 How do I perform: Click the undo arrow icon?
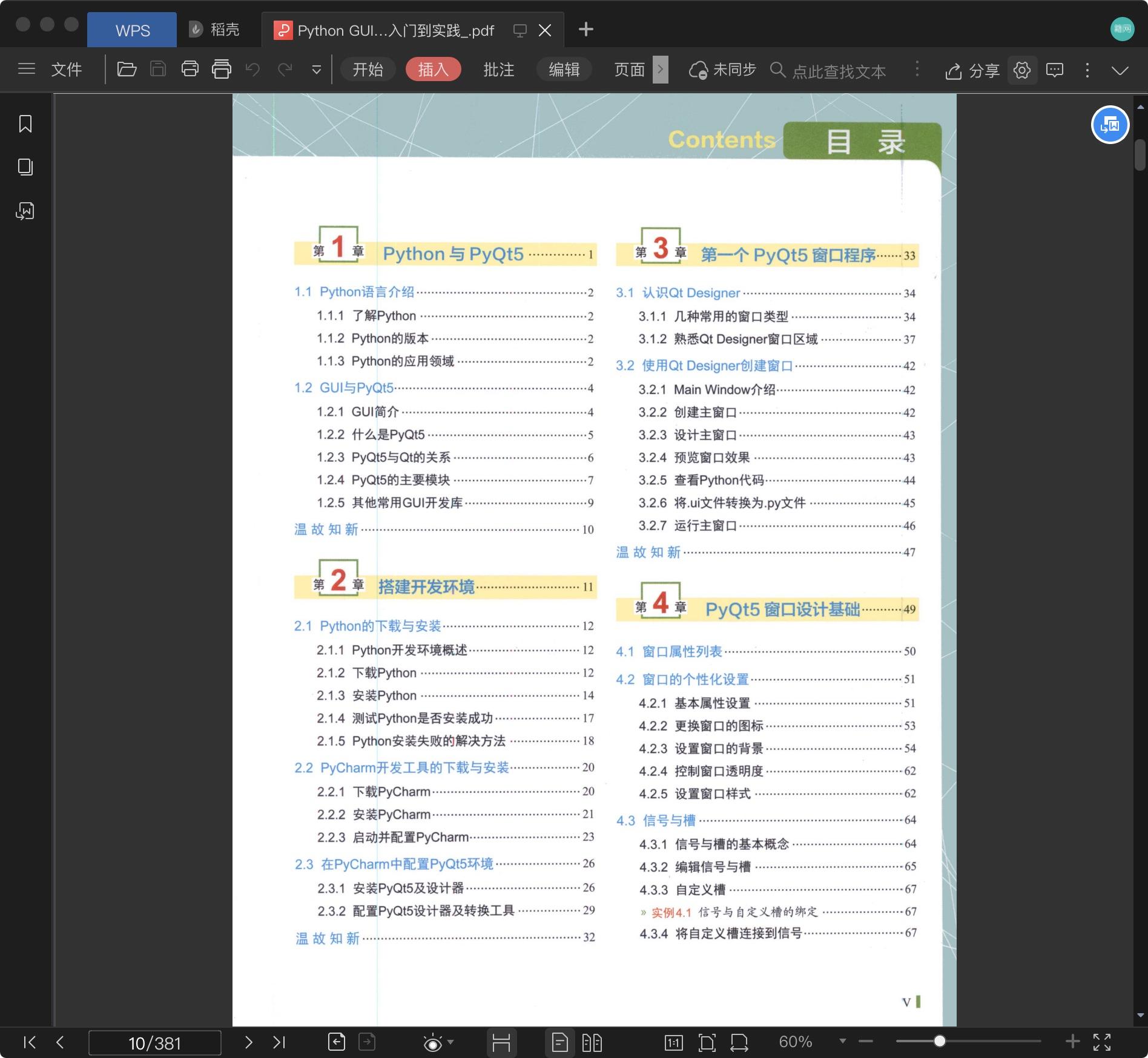click(x=253, y=70)
